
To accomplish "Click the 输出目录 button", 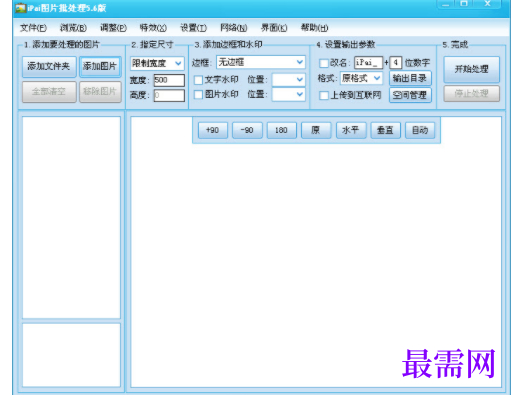I will pyautogui.click(x=410, y=78).
